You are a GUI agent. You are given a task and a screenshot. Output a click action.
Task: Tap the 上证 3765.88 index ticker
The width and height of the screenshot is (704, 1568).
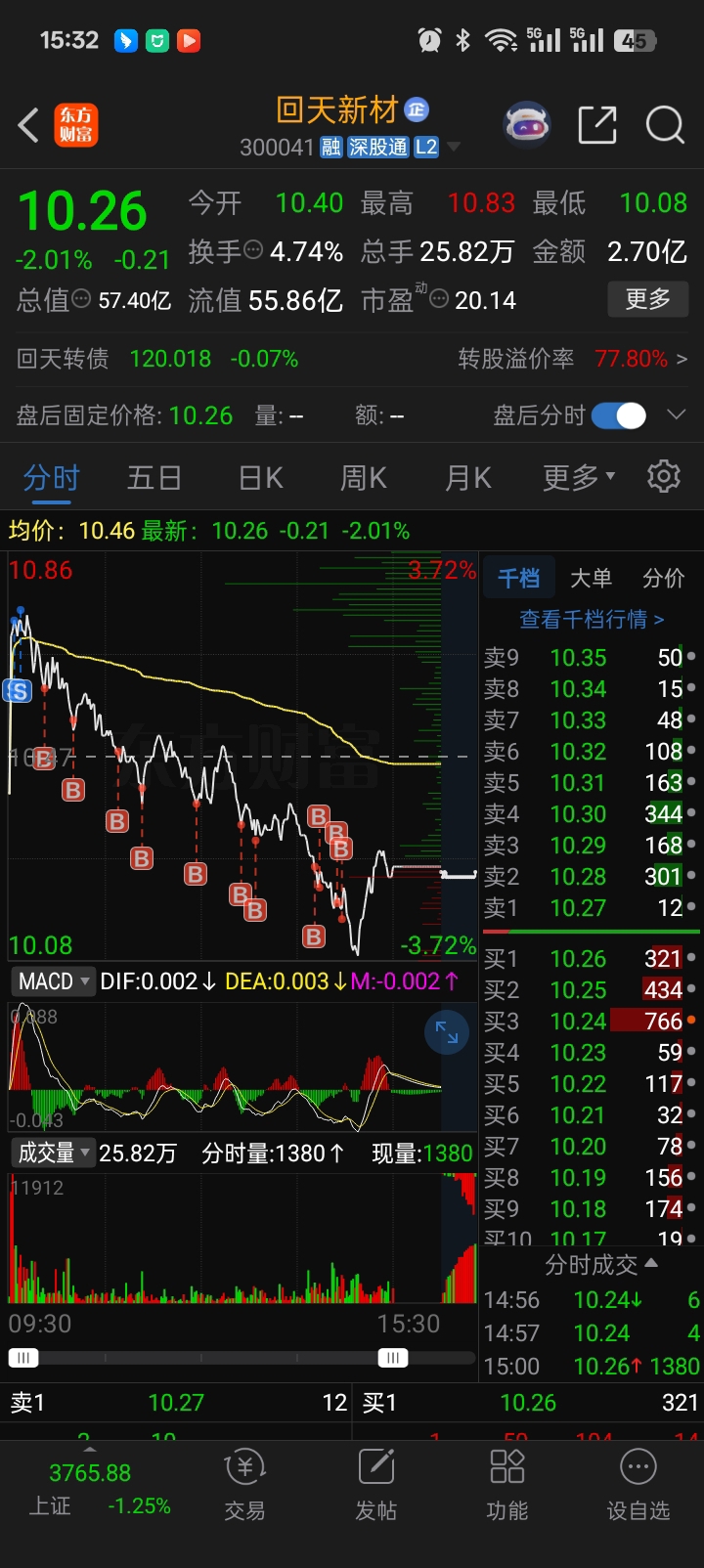(90, 1489)
